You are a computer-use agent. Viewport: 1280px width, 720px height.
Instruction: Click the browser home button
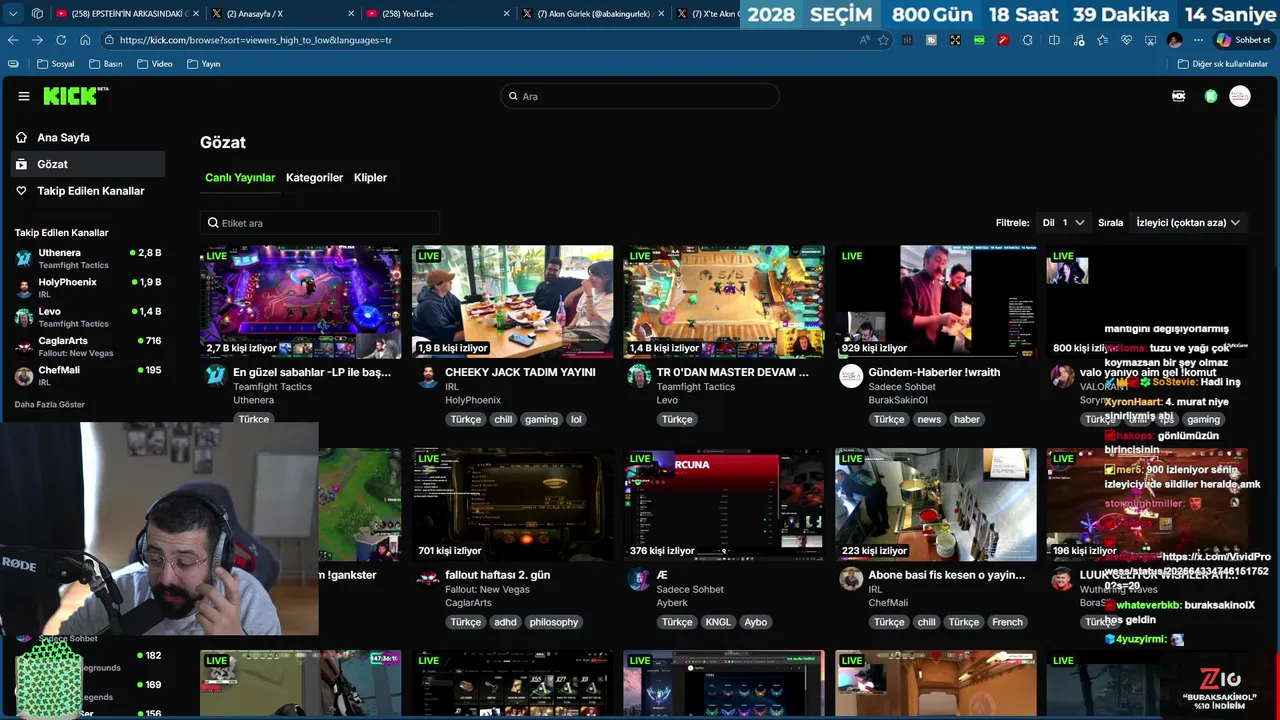[x=85, y=40]
